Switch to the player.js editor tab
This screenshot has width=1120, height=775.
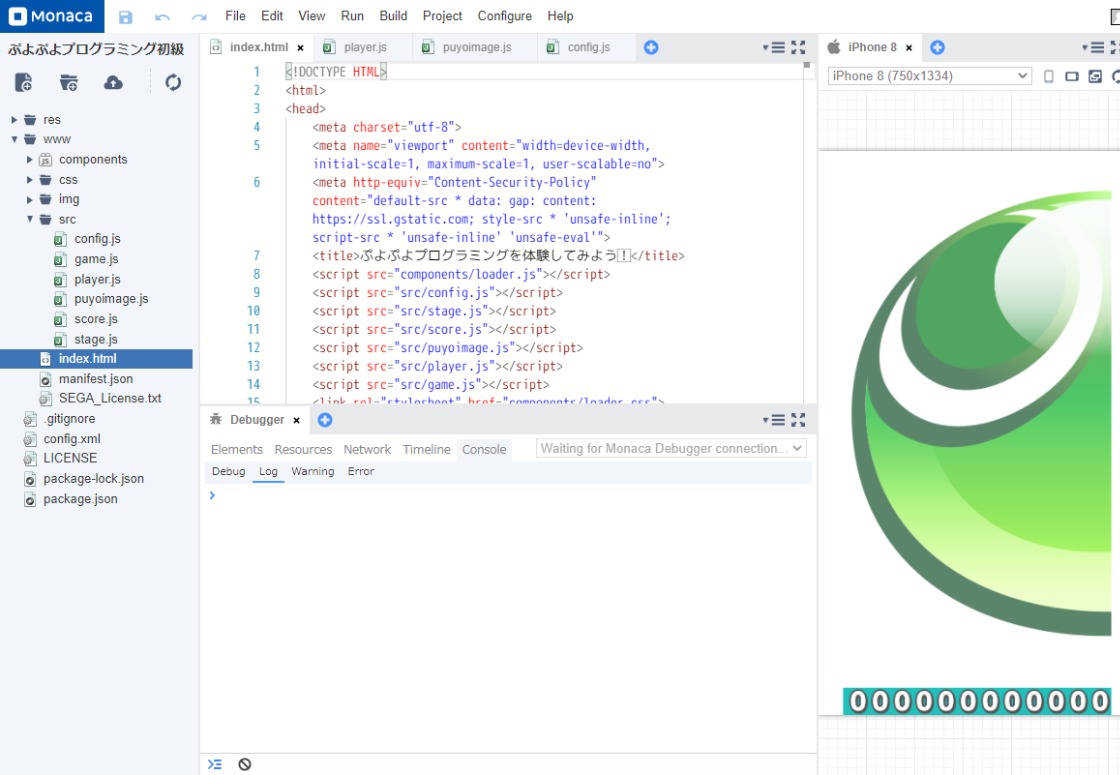click(x=364, y=47)
